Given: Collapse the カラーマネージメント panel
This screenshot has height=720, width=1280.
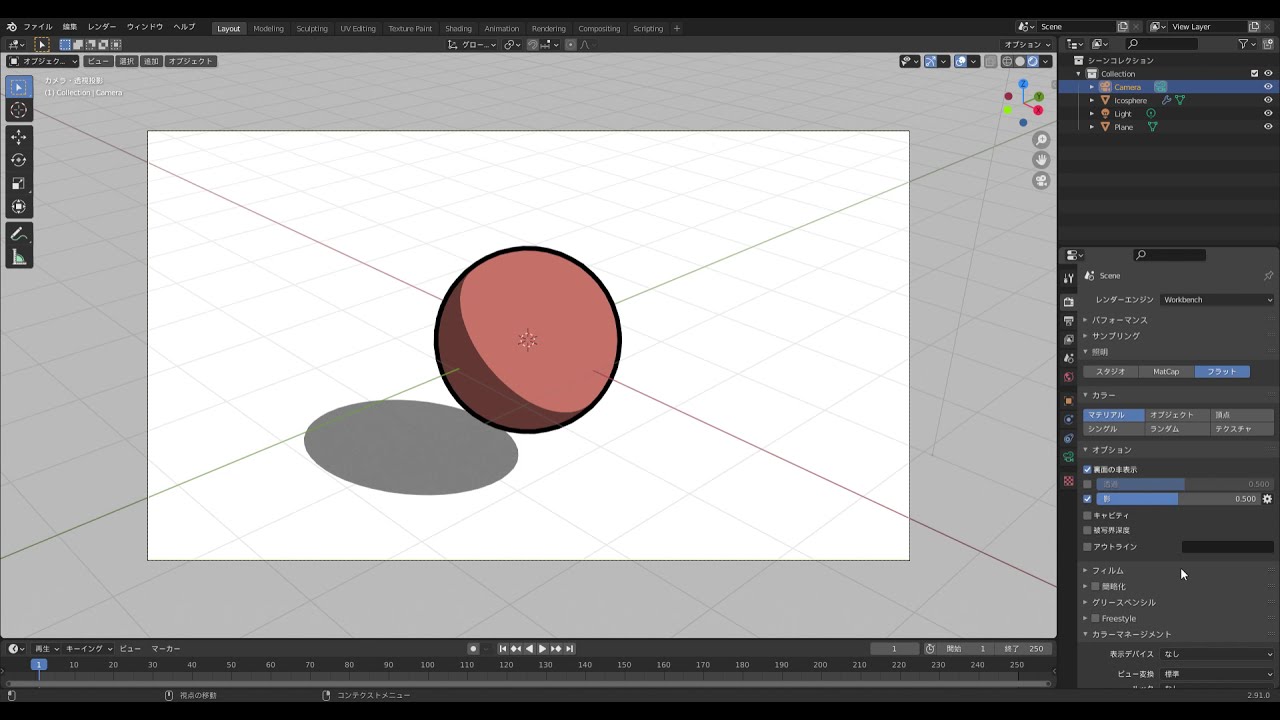Looking at the screenshot, I should click(1131, 634).
